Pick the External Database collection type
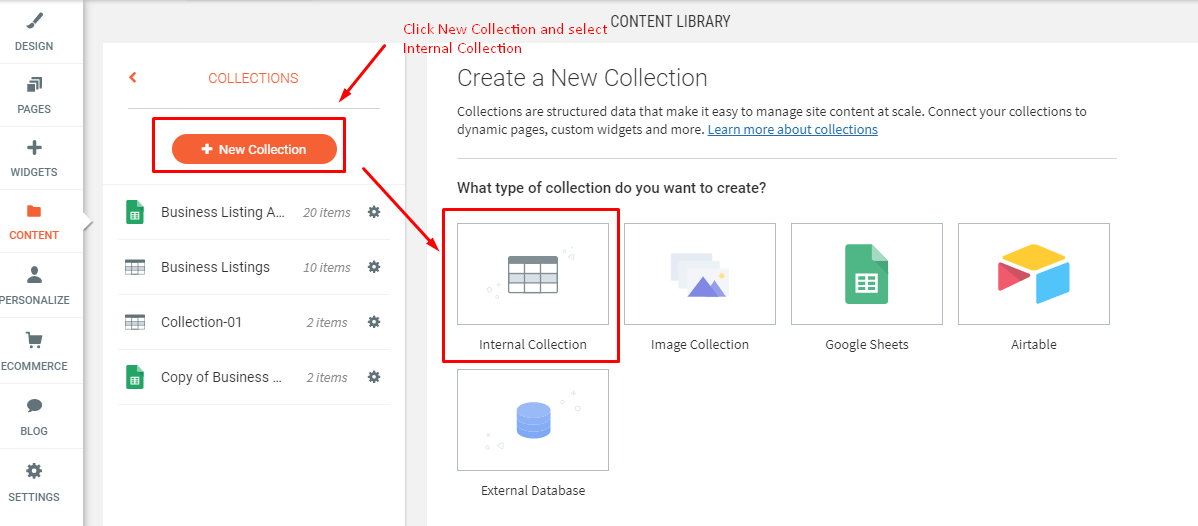The width and height of the screenshot is (1198, 526). (532, 420)
